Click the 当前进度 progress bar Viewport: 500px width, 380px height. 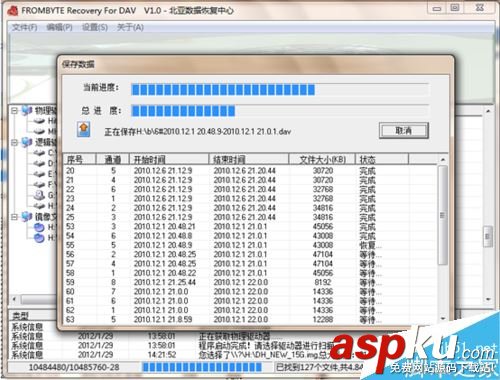click(280, 89)
